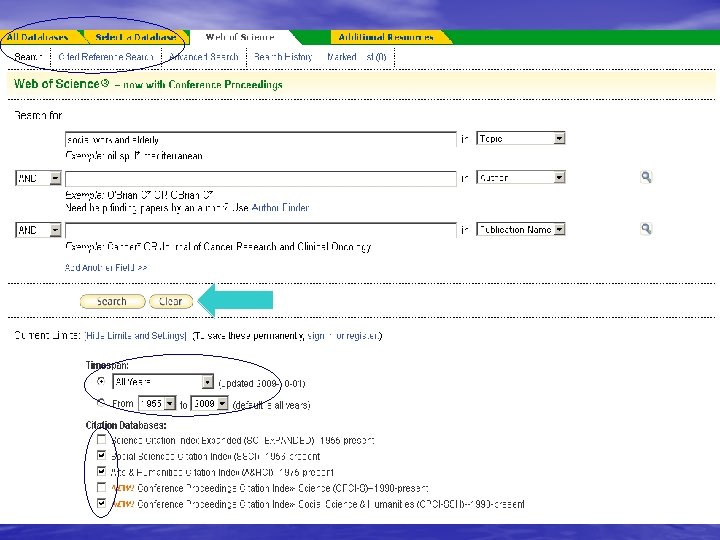The height and width of the screenshot is (540, 720).
Task: Open the Author field dropdown
Action: [x=521, y=177]
